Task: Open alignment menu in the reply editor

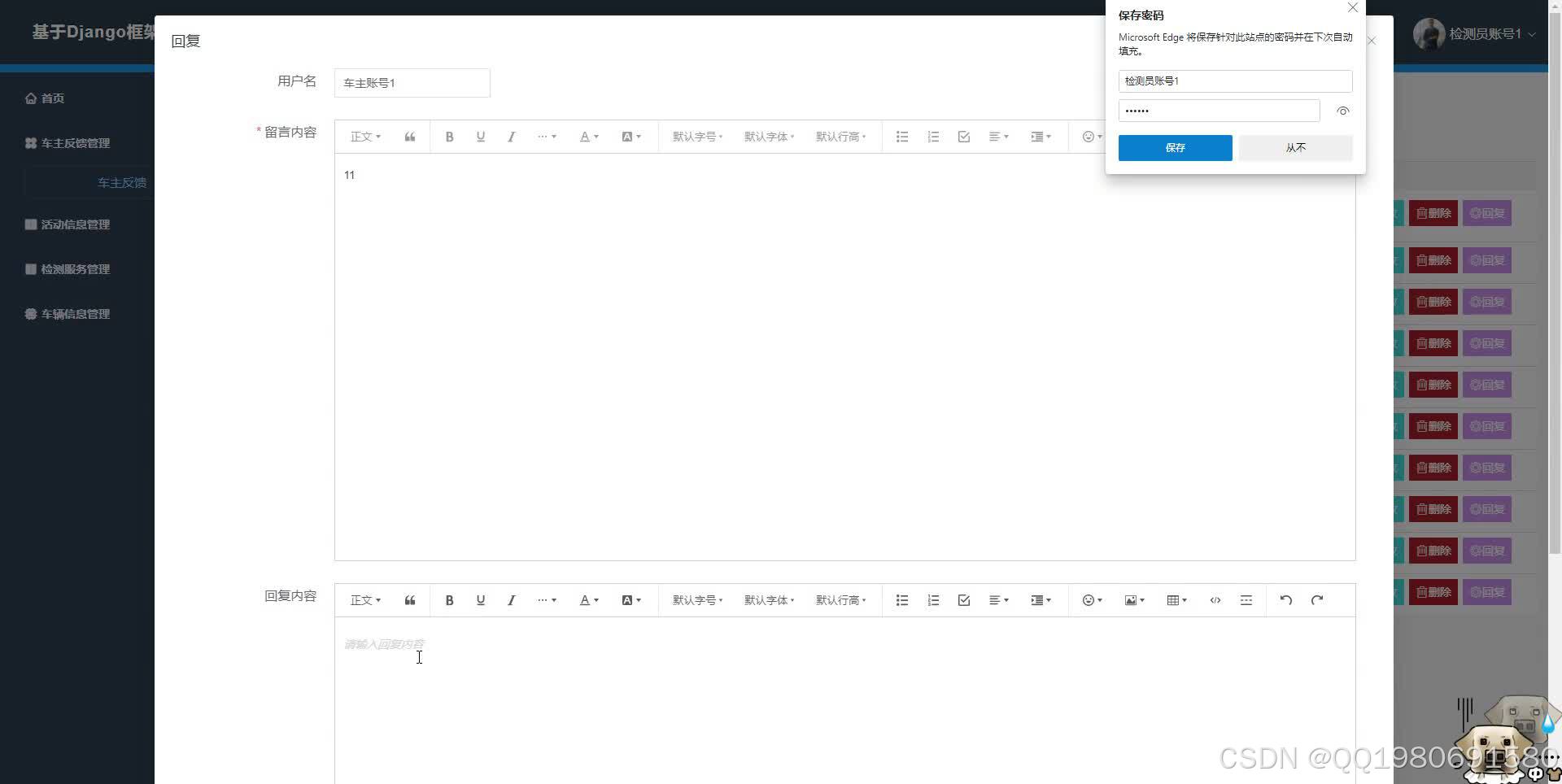Action: 998,600
